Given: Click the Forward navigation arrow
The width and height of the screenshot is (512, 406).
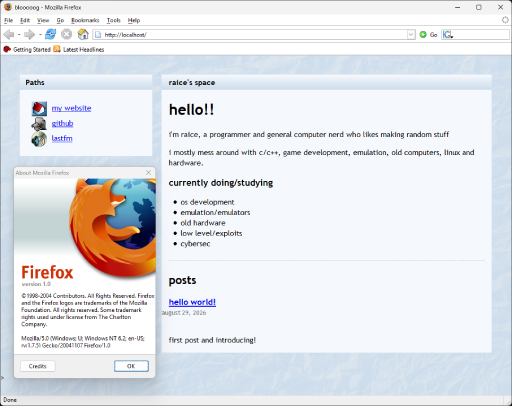Looking at the screenshot, I should click(29, 34).
